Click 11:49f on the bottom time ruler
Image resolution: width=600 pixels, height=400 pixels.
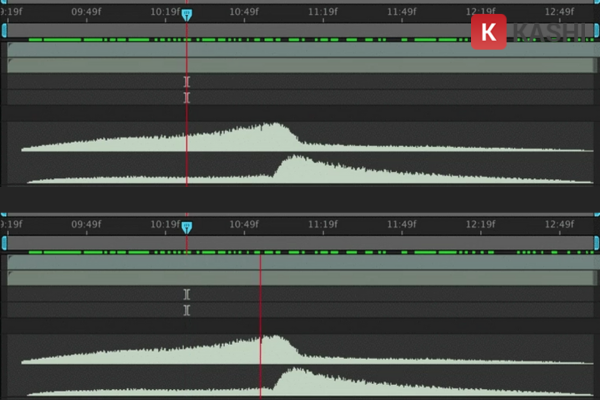coord(401,226)
